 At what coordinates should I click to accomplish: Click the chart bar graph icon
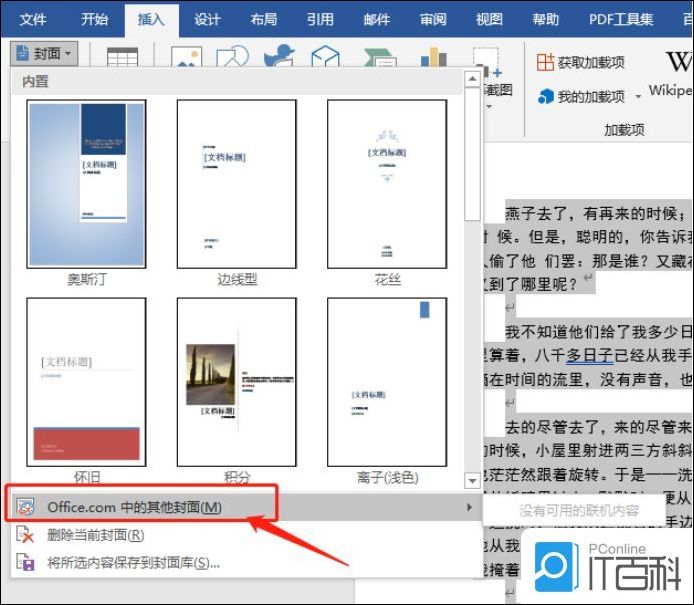[x=434, y=57]
